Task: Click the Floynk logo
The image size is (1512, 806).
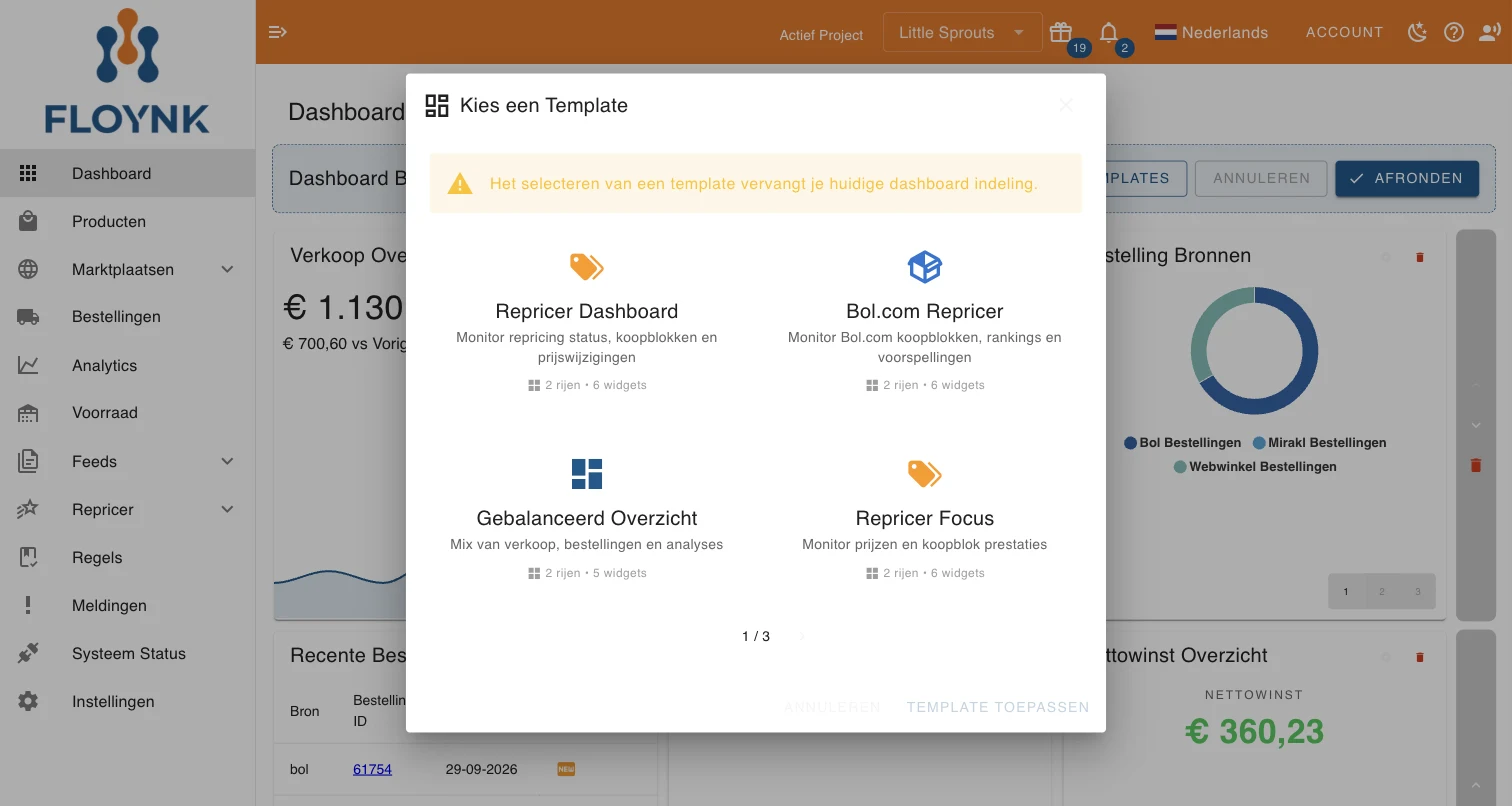Action: pyautogui.click(x=127, y=71)
